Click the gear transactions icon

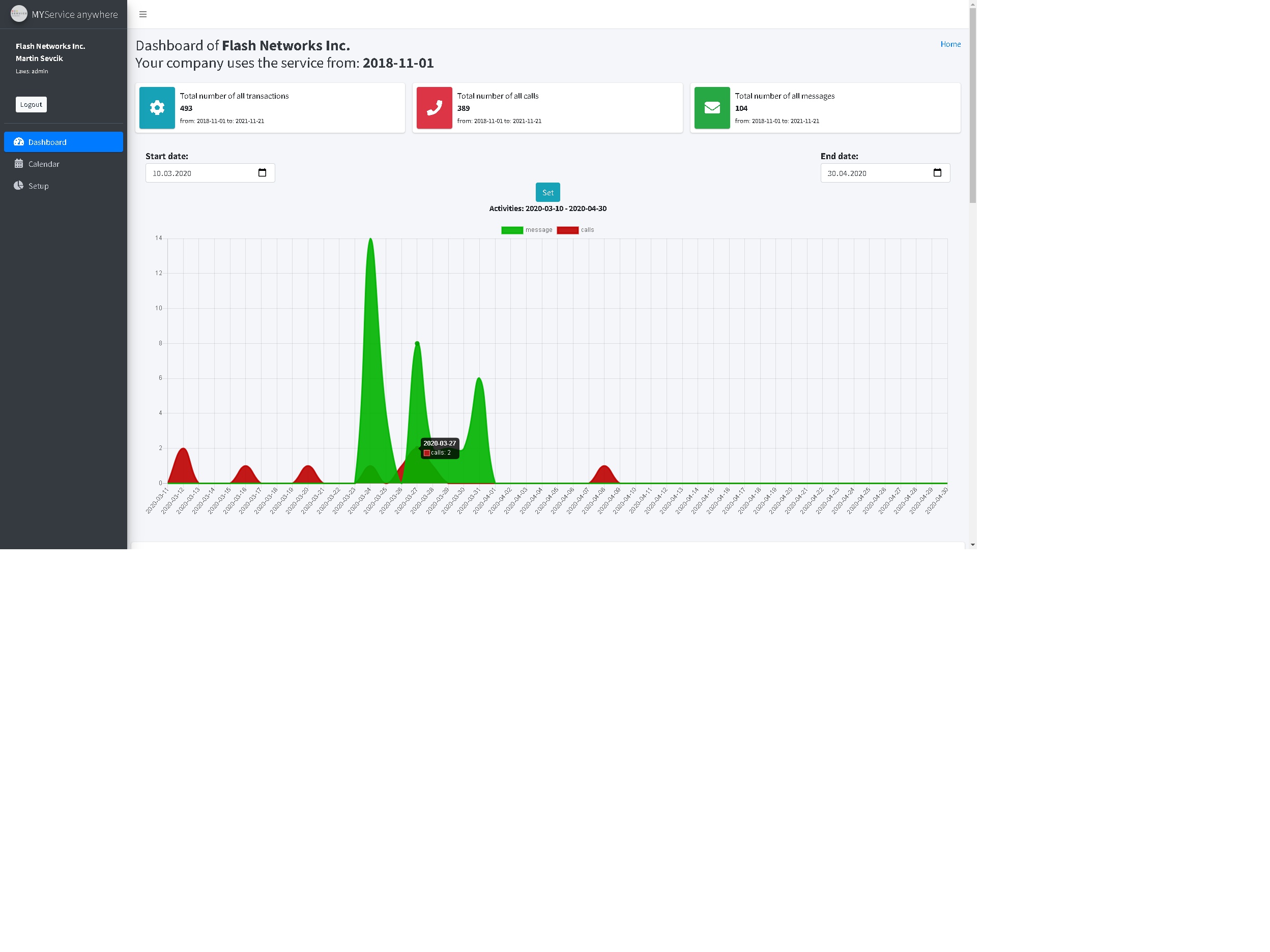157,108
